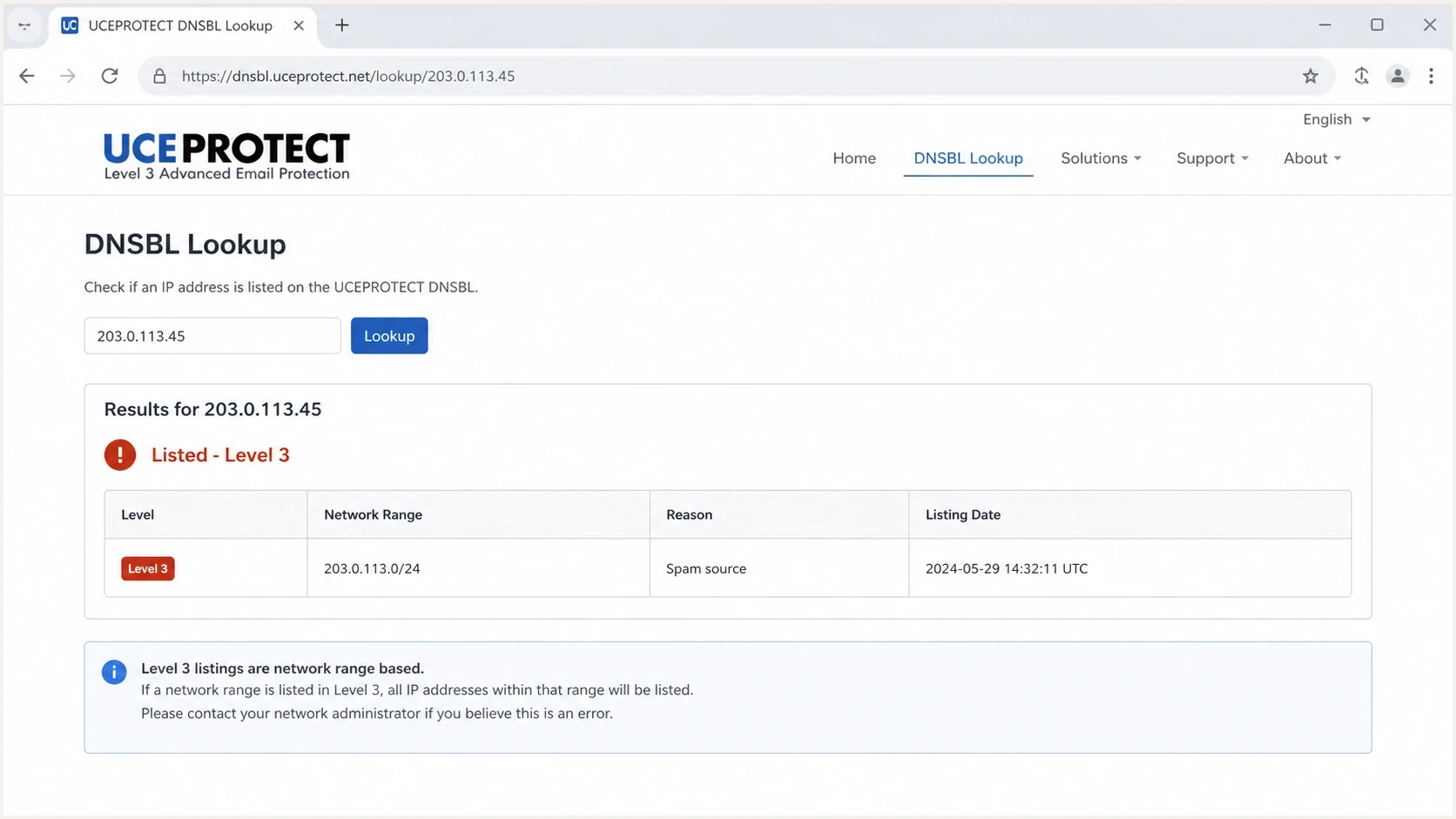Close the UCEPROTECT DNSBL Lookup tab
The image size is (1456, 819).
coord(299,25)
